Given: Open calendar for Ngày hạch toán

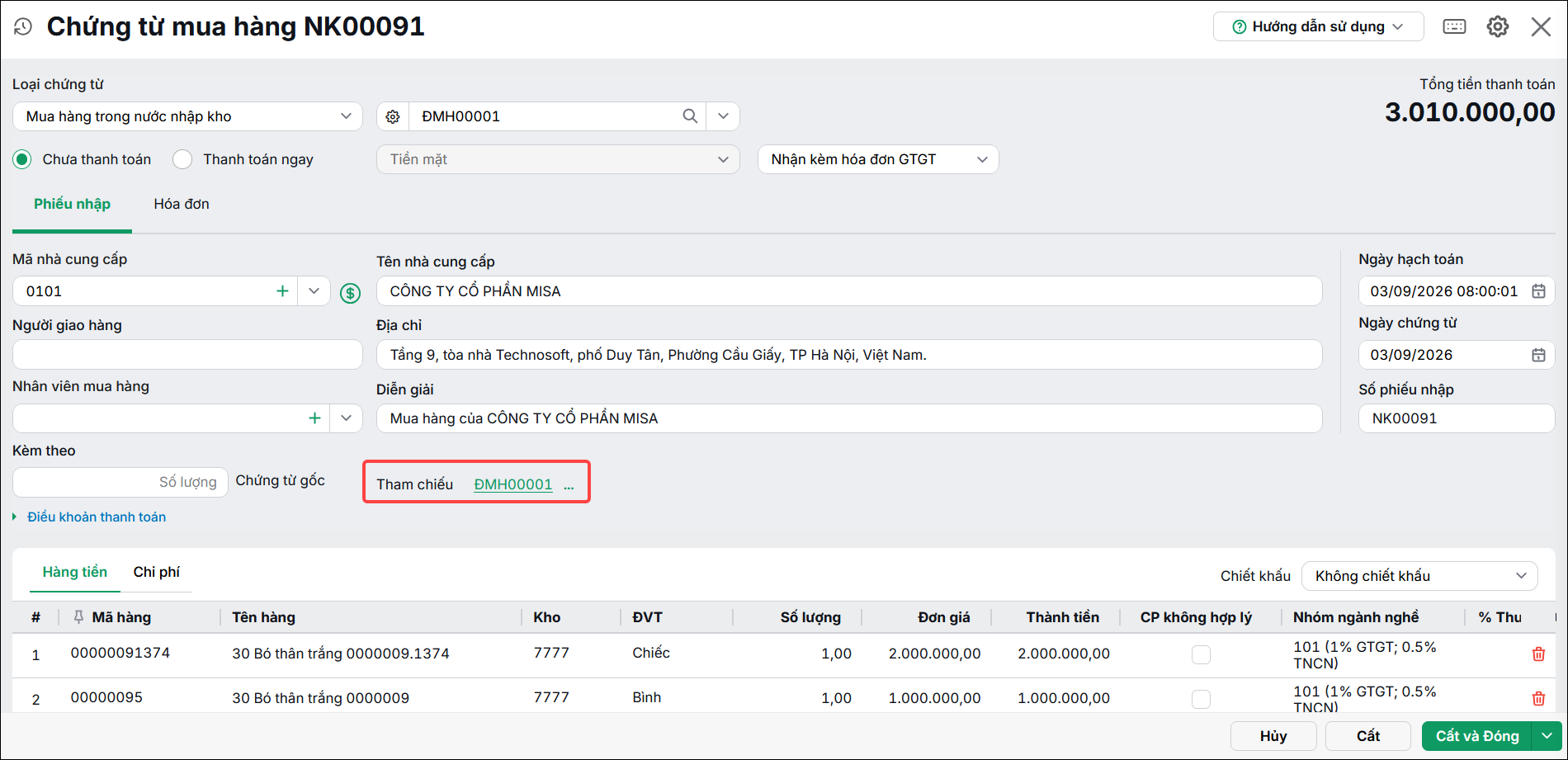Looking at the screenshot, I should pyautogui.click(x=1538, y=291).
